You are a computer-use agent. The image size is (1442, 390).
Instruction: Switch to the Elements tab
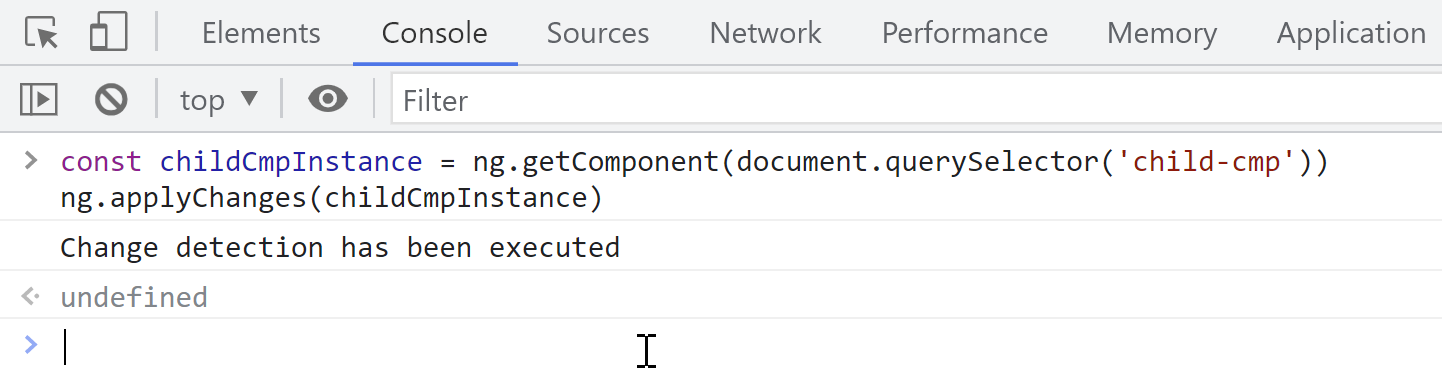pyautogui.click(x=261, y=33)
